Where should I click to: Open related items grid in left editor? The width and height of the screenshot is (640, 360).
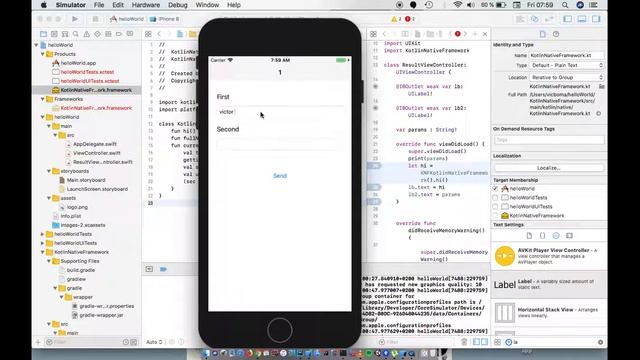[148, 34]
